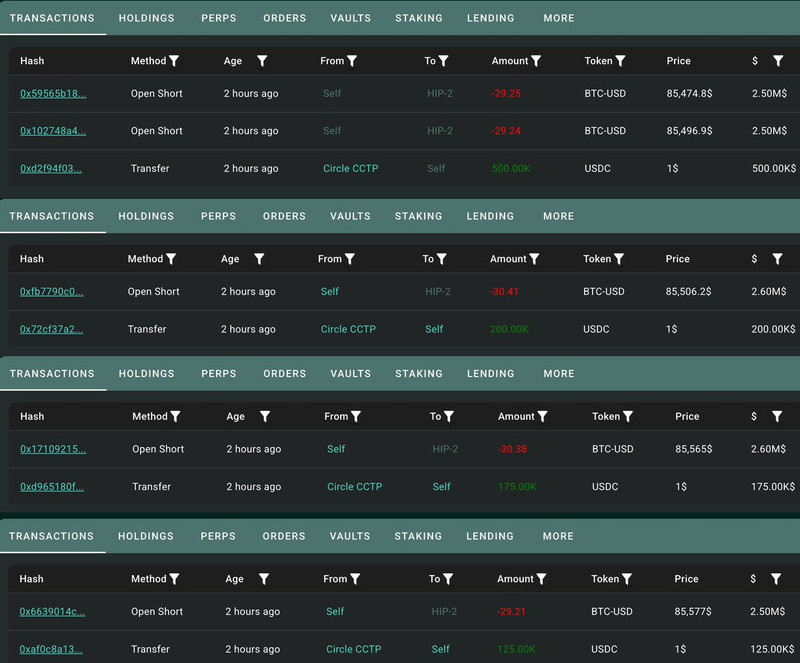Click From Self link in the 0x6639014c row

click(335, 611)
